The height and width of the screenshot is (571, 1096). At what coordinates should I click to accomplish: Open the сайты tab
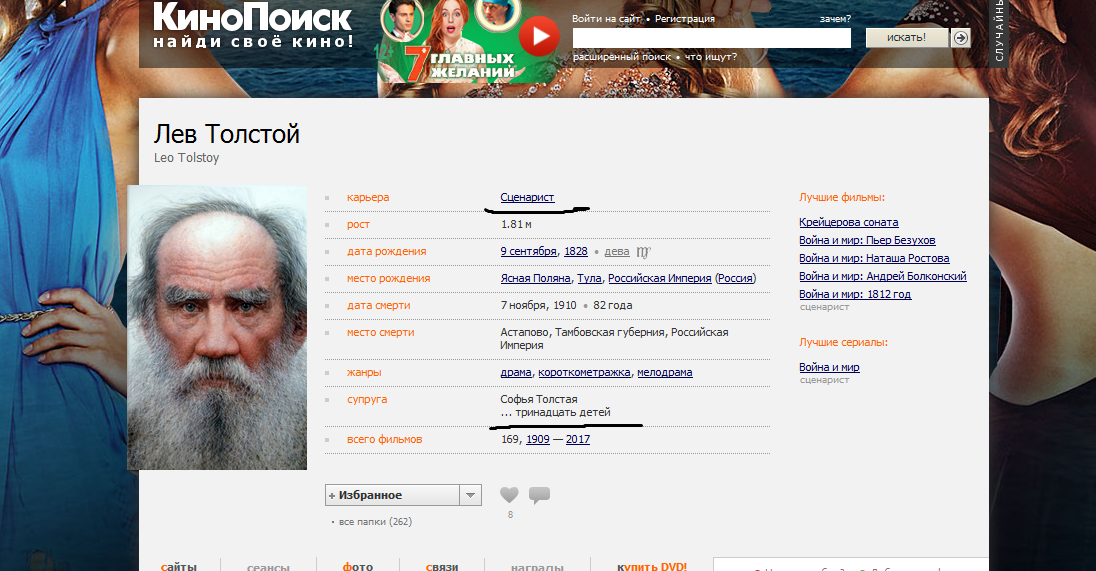tap(179, 566)
